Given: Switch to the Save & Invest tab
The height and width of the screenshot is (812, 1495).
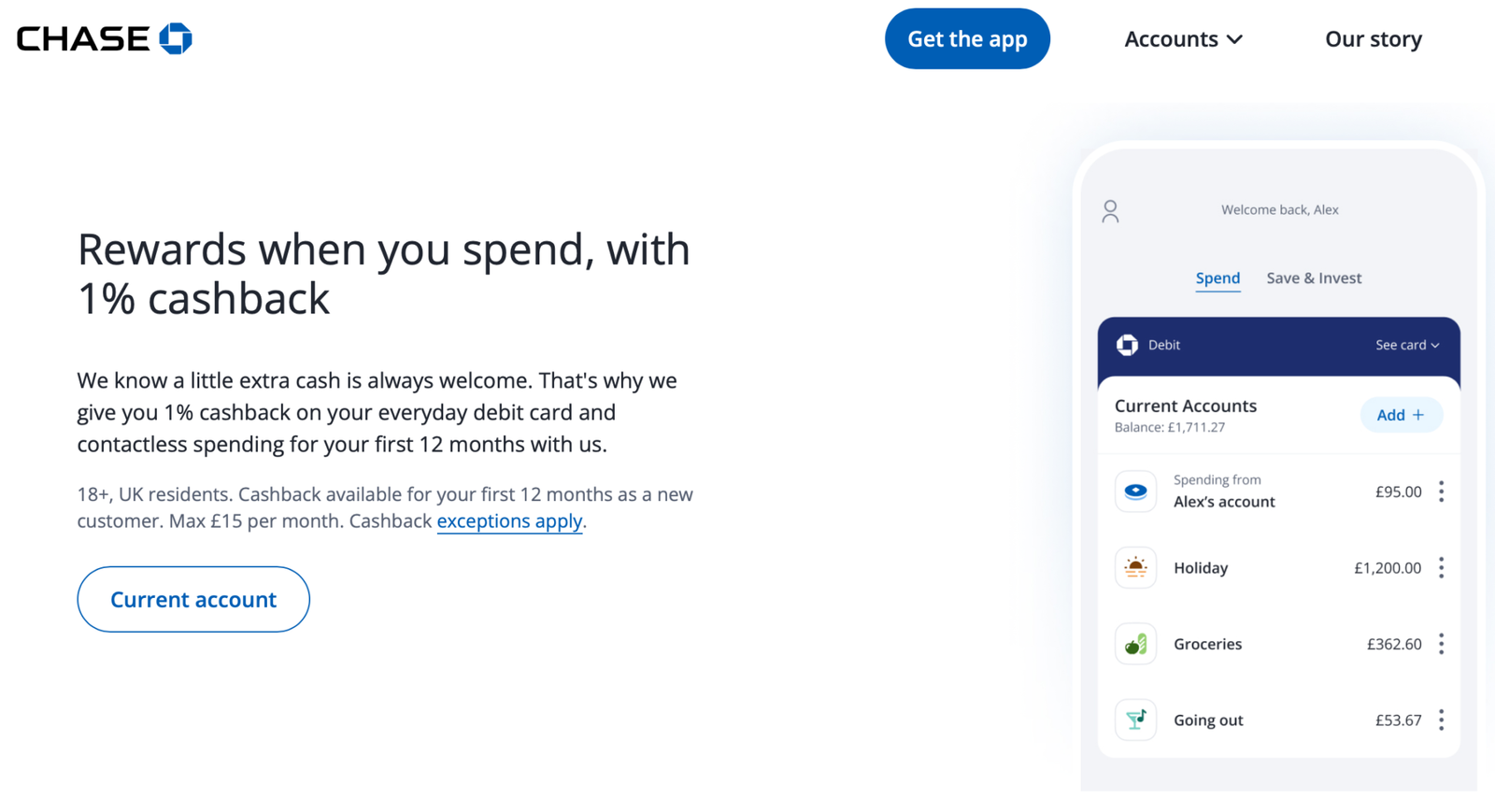Looking at the screenshot, I should [1314, 278].
